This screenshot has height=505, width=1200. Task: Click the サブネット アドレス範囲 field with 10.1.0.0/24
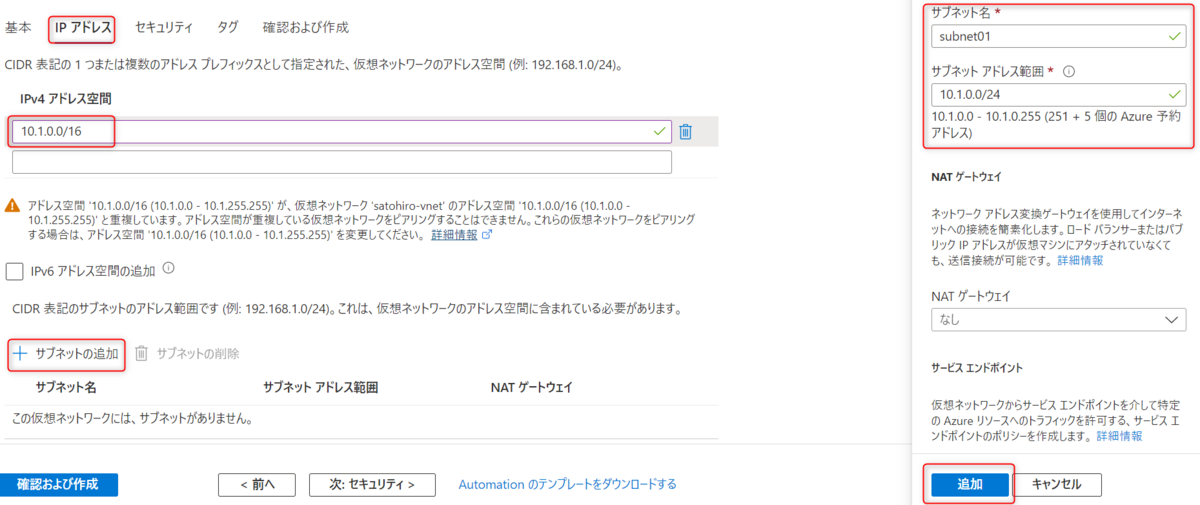[1058, 95]
